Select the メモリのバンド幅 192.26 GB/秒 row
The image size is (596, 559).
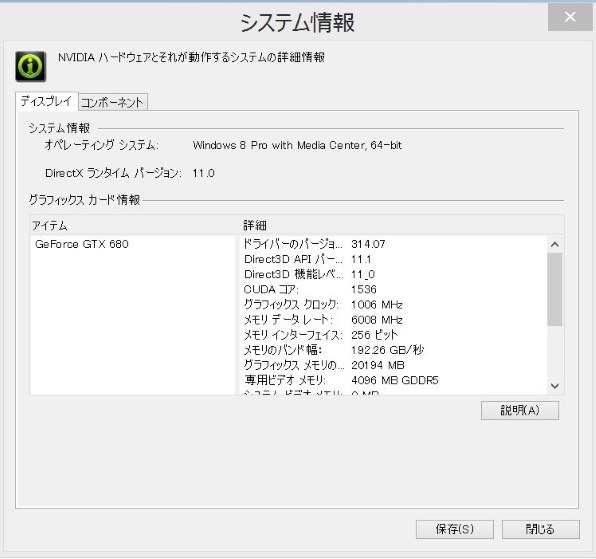point(393,350)
